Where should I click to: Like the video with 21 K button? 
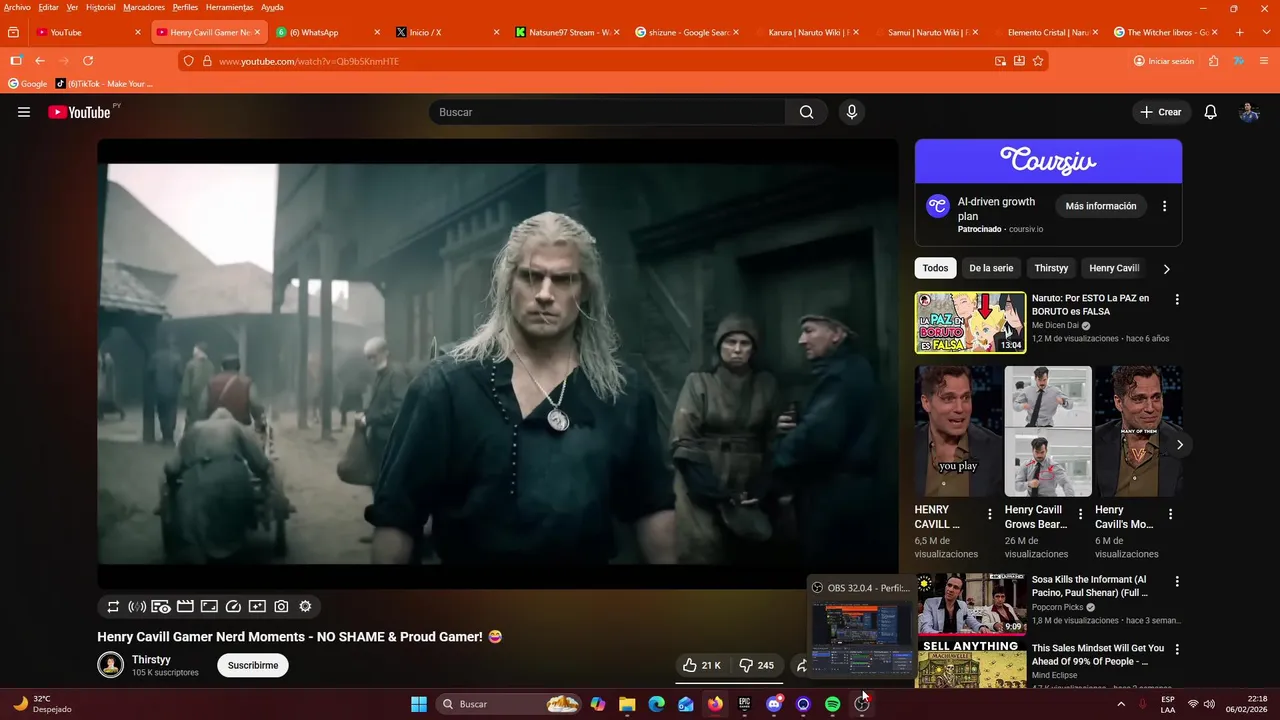tap(702, 665)
